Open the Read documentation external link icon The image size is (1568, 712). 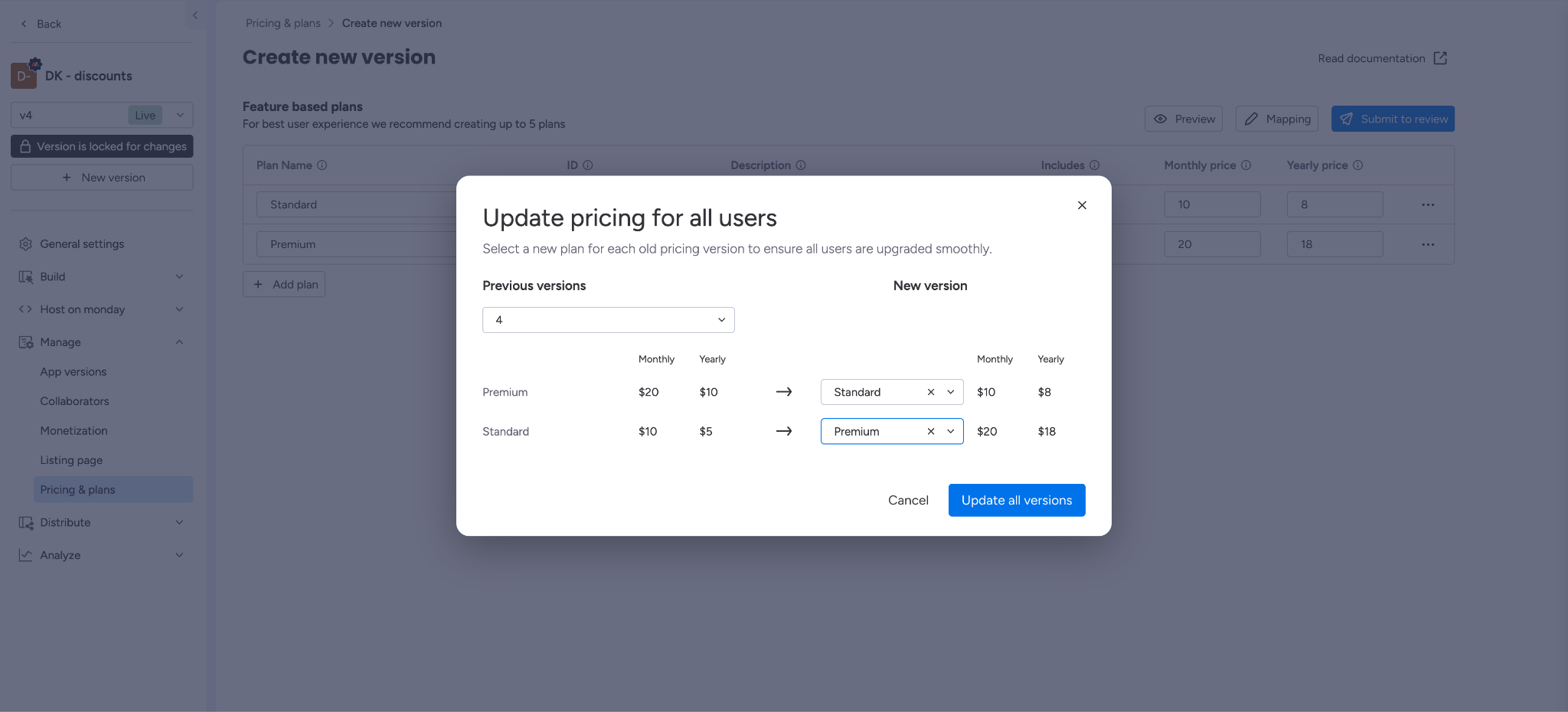(x=1440, y=58)
